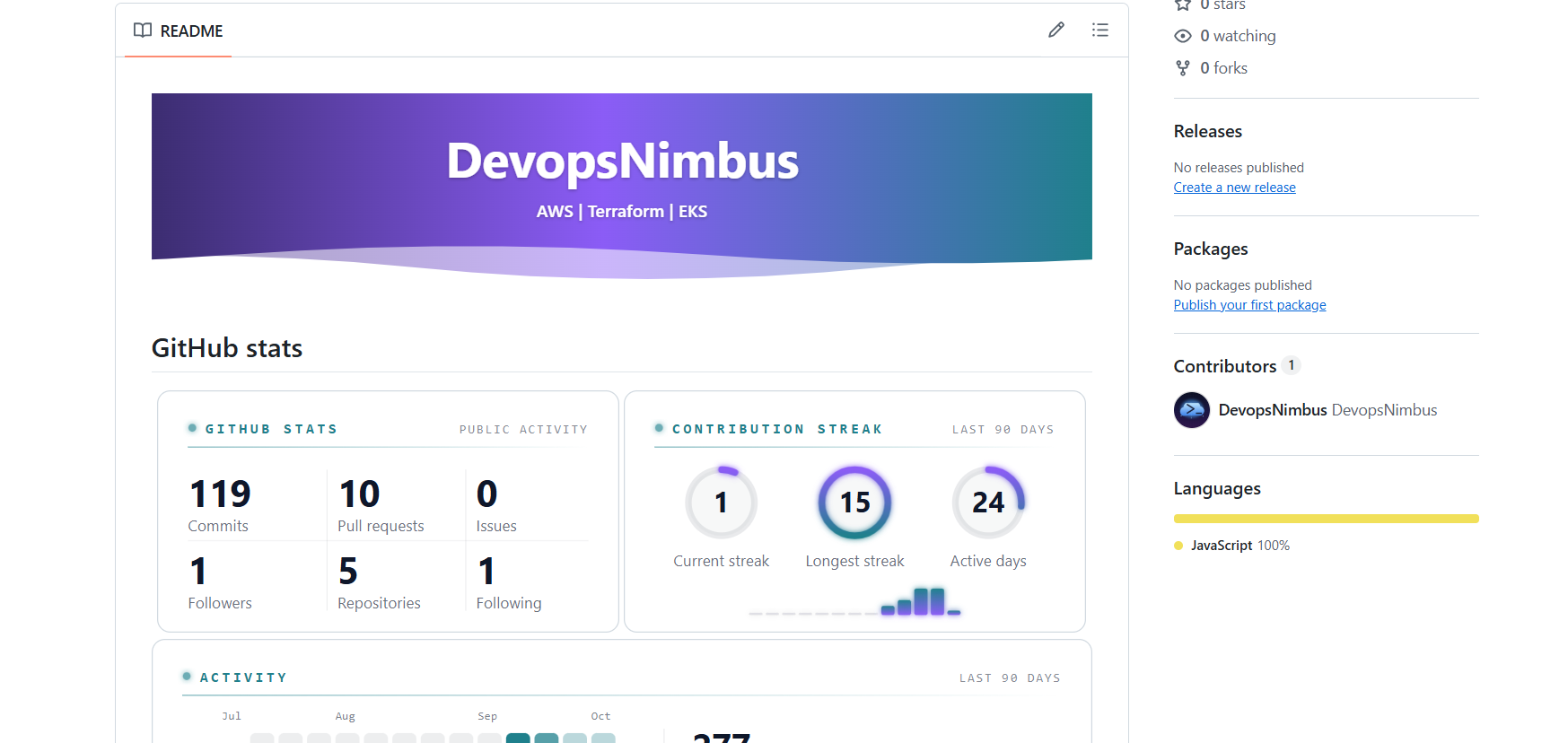Open the README tab
Screen dimensions: 1568x743
[x=178, y=31]
